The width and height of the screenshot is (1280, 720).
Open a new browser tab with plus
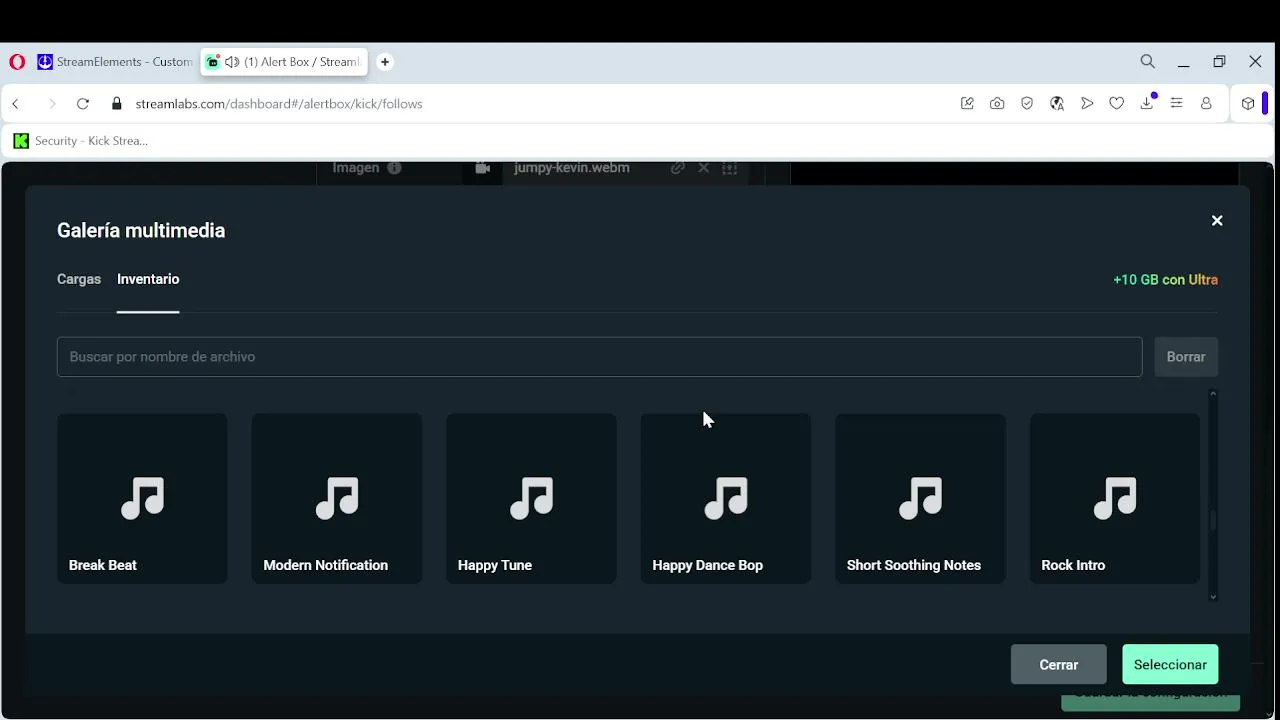[385, 62]
